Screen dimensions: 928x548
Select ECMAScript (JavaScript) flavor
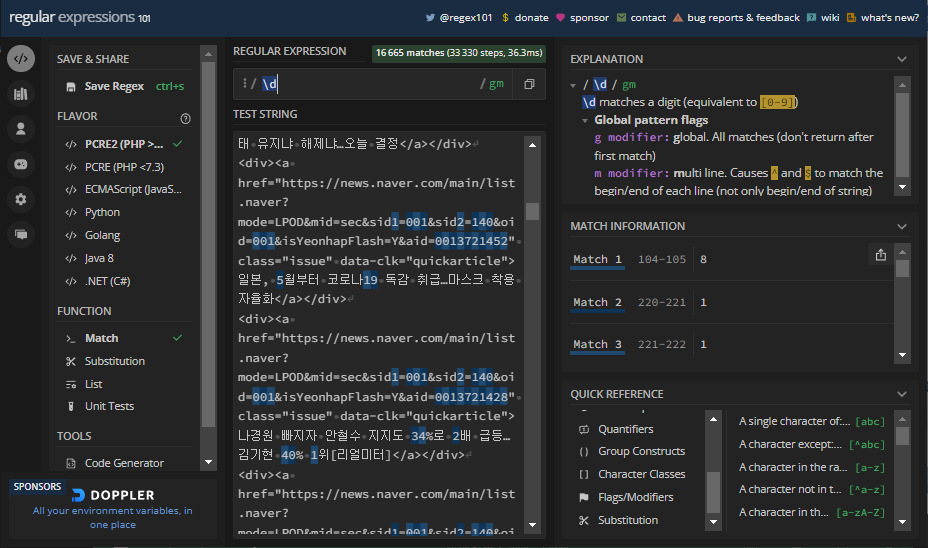coord(124,190)
